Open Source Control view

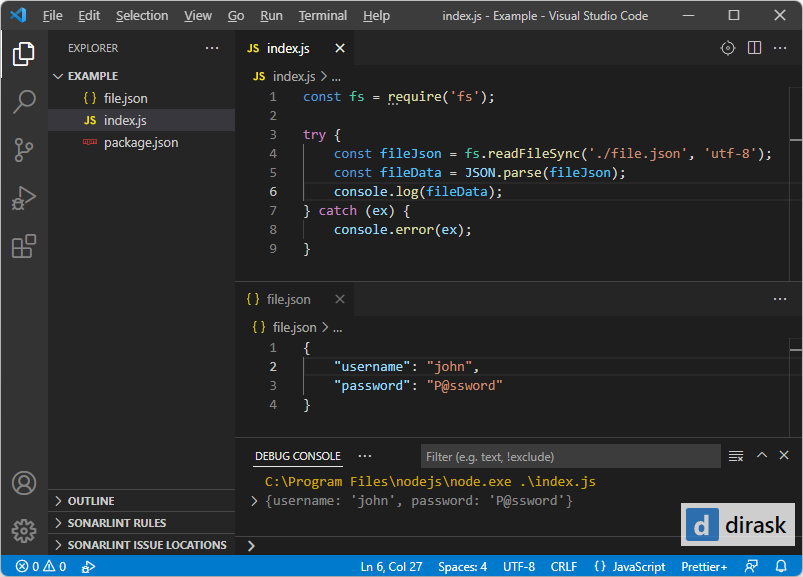point(23,150)
